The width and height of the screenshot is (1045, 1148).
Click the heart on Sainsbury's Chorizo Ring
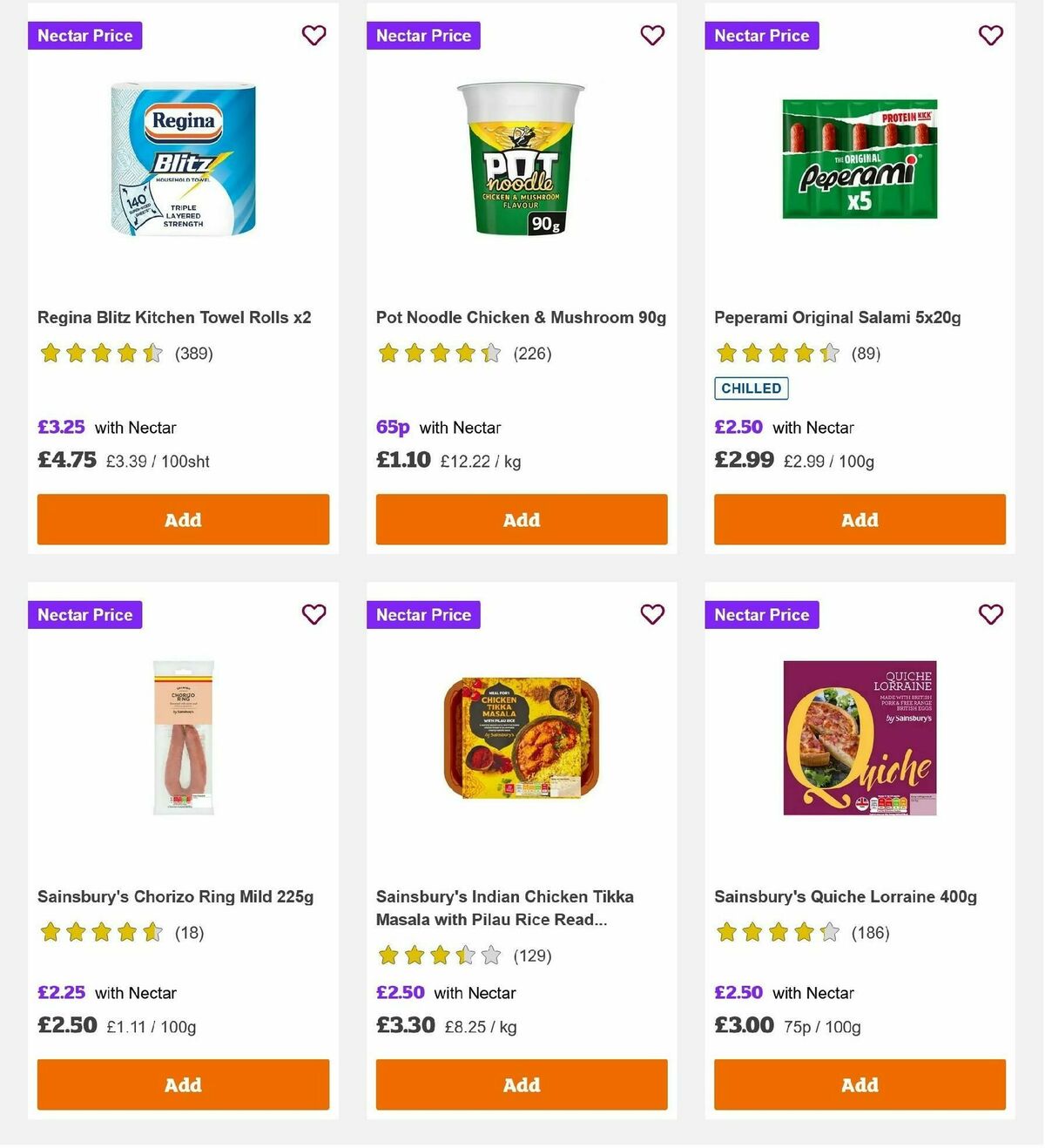[x=314, y=614]
